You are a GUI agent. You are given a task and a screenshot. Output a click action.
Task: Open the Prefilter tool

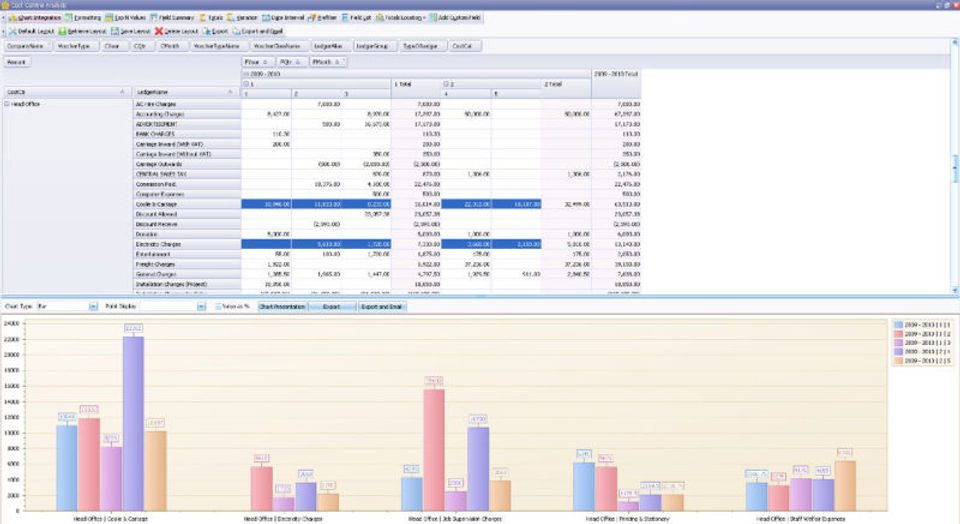(323, 18)
